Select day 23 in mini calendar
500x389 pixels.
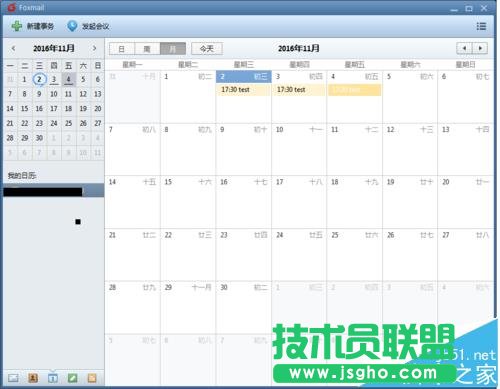coord(39,123)
